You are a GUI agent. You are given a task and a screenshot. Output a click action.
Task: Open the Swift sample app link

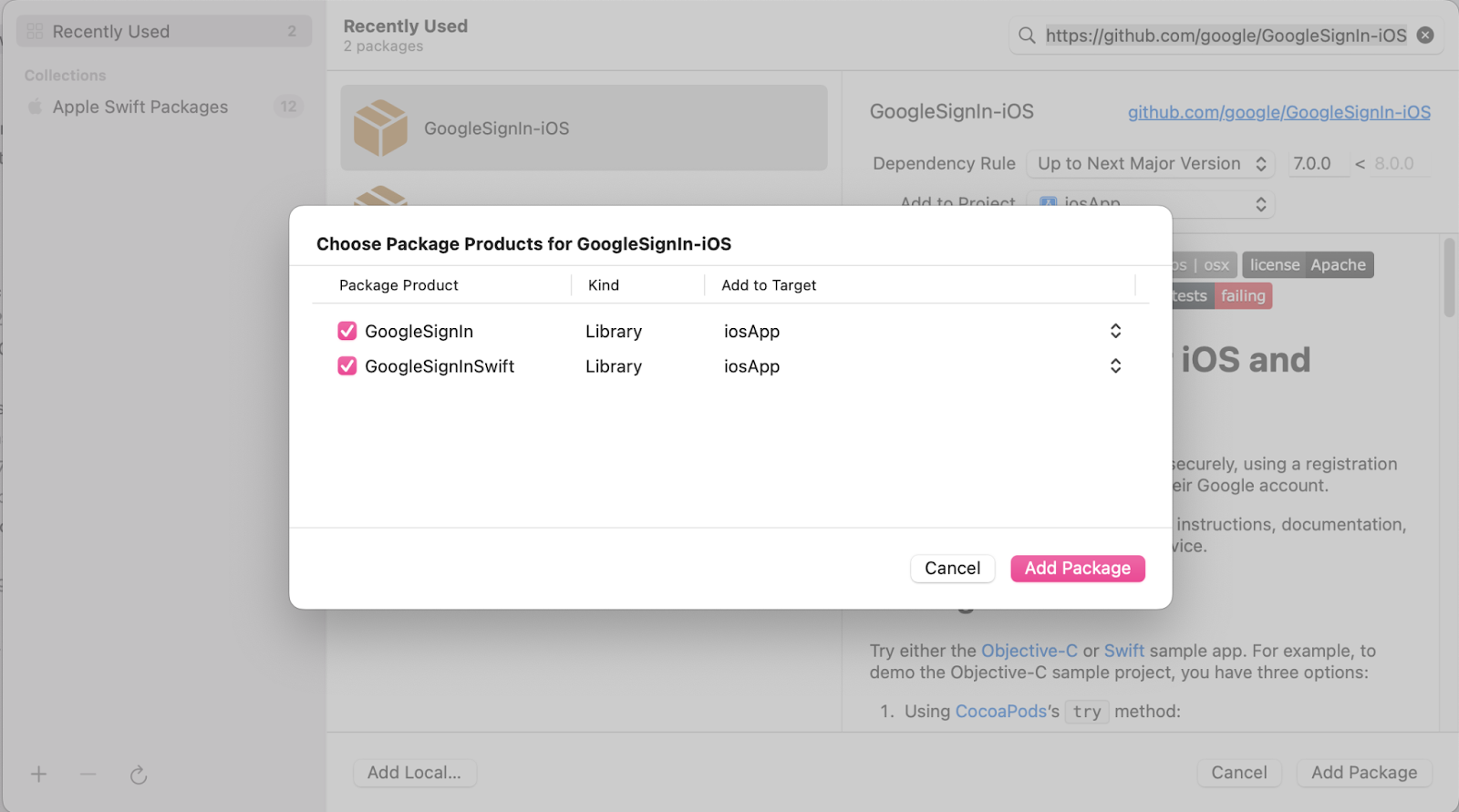pyautogui.click(x=1123, y=651)
